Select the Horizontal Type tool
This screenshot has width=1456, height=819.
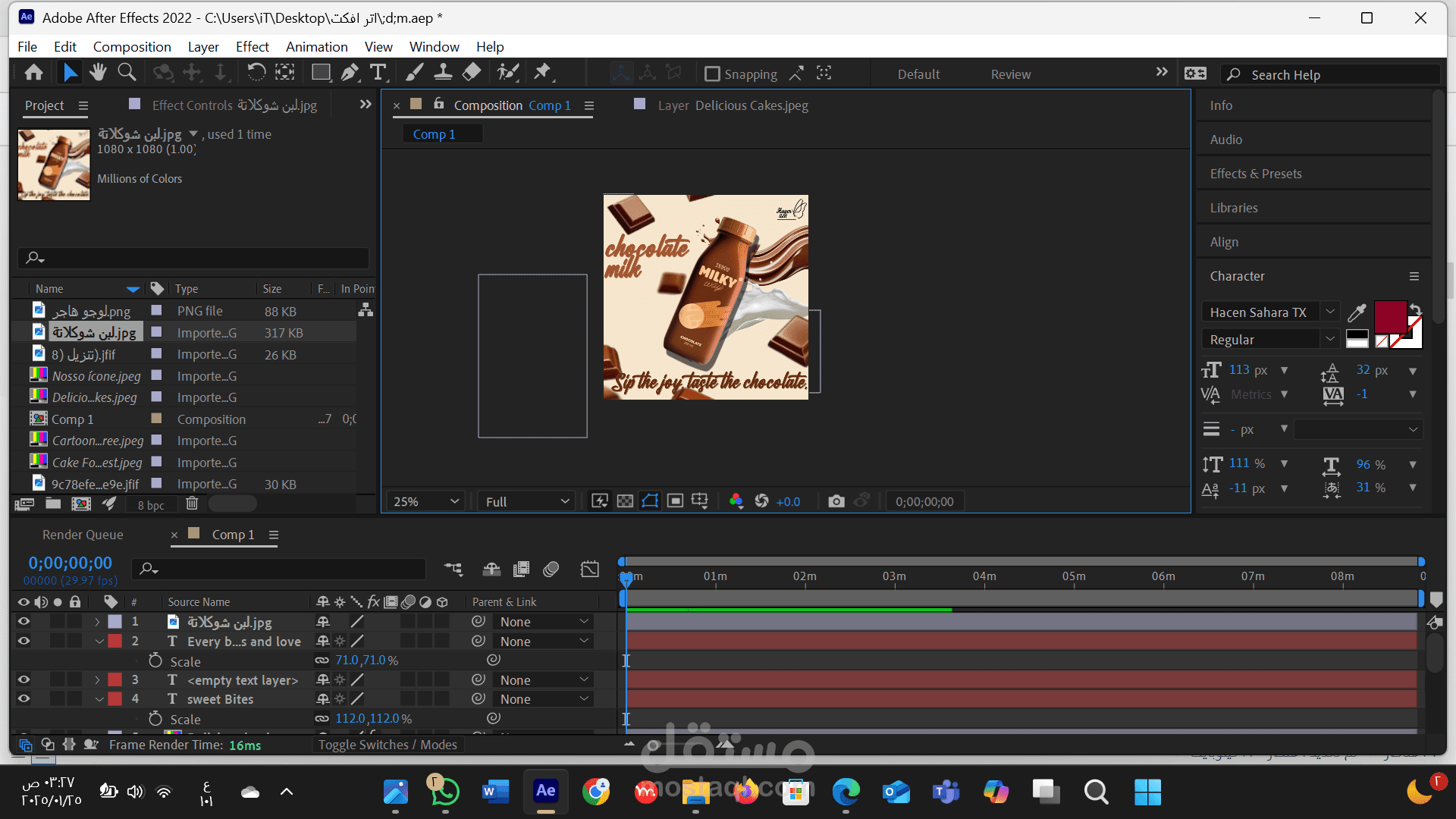(378, 73)
